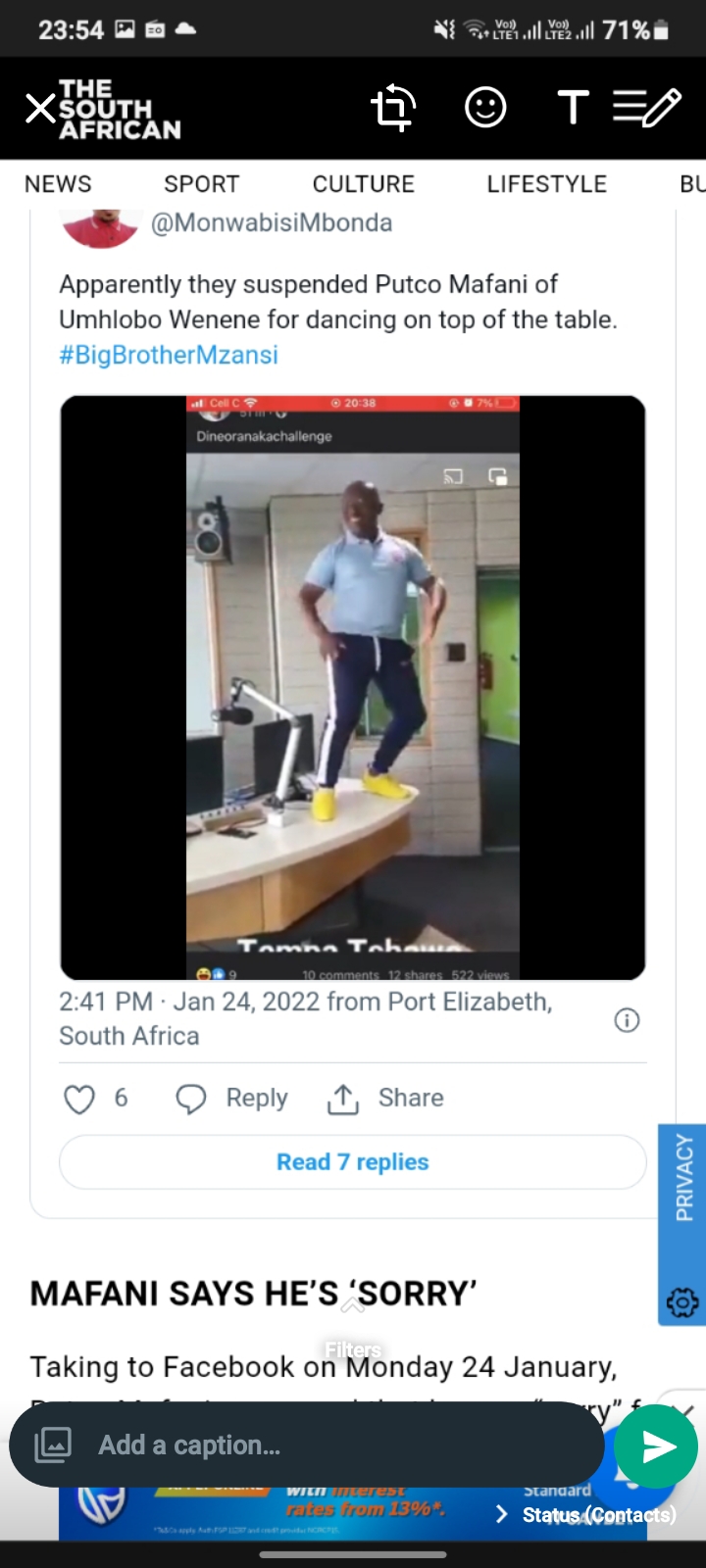Close the image editor with the X icon
Viewport: 706px width, 1568px height.
40,108
